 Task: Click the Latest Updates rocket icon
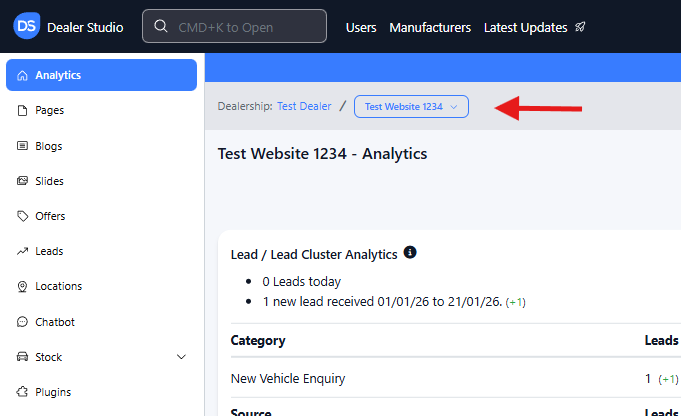coord(580,27)
